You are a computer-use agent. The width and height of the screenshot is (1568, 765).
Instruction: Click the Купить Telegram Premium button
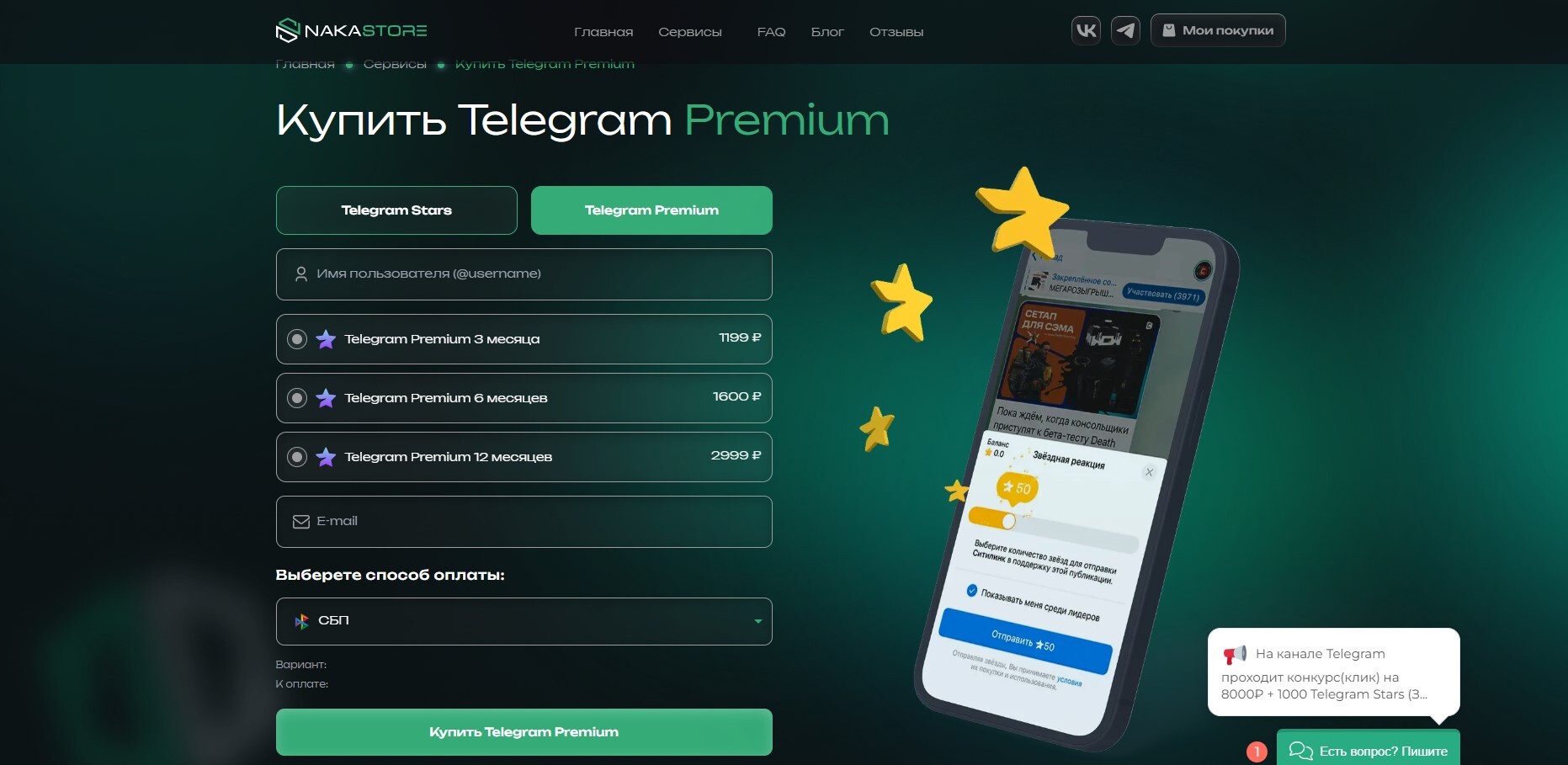[x=524, y=732]
